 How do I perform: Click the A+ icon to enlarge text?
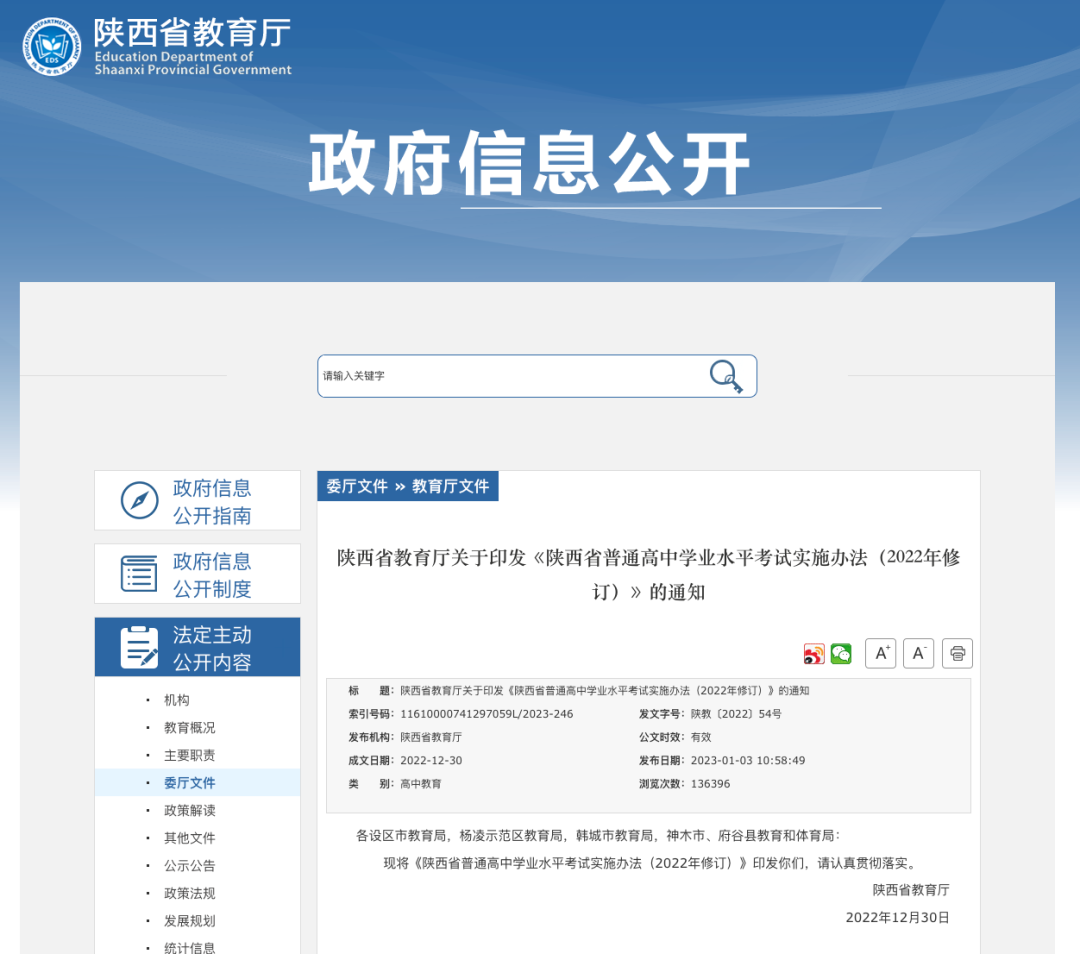tap(880, 653)
